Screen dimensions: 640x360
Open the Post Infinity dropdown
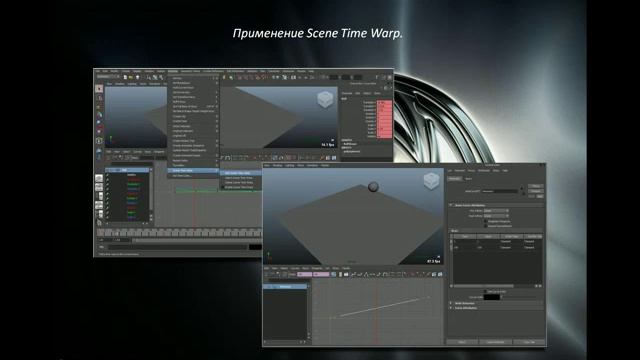(496, 216)
